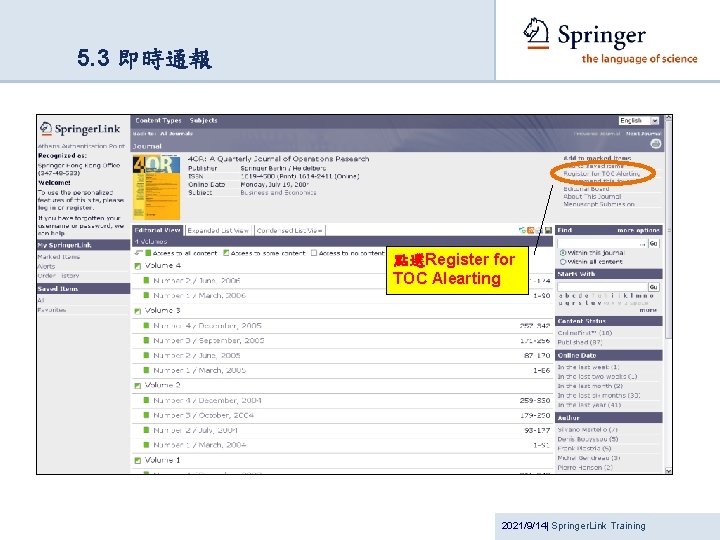Open issue Number 2 / June, 2006
The image size is (720, 540).
pos(197,280)
